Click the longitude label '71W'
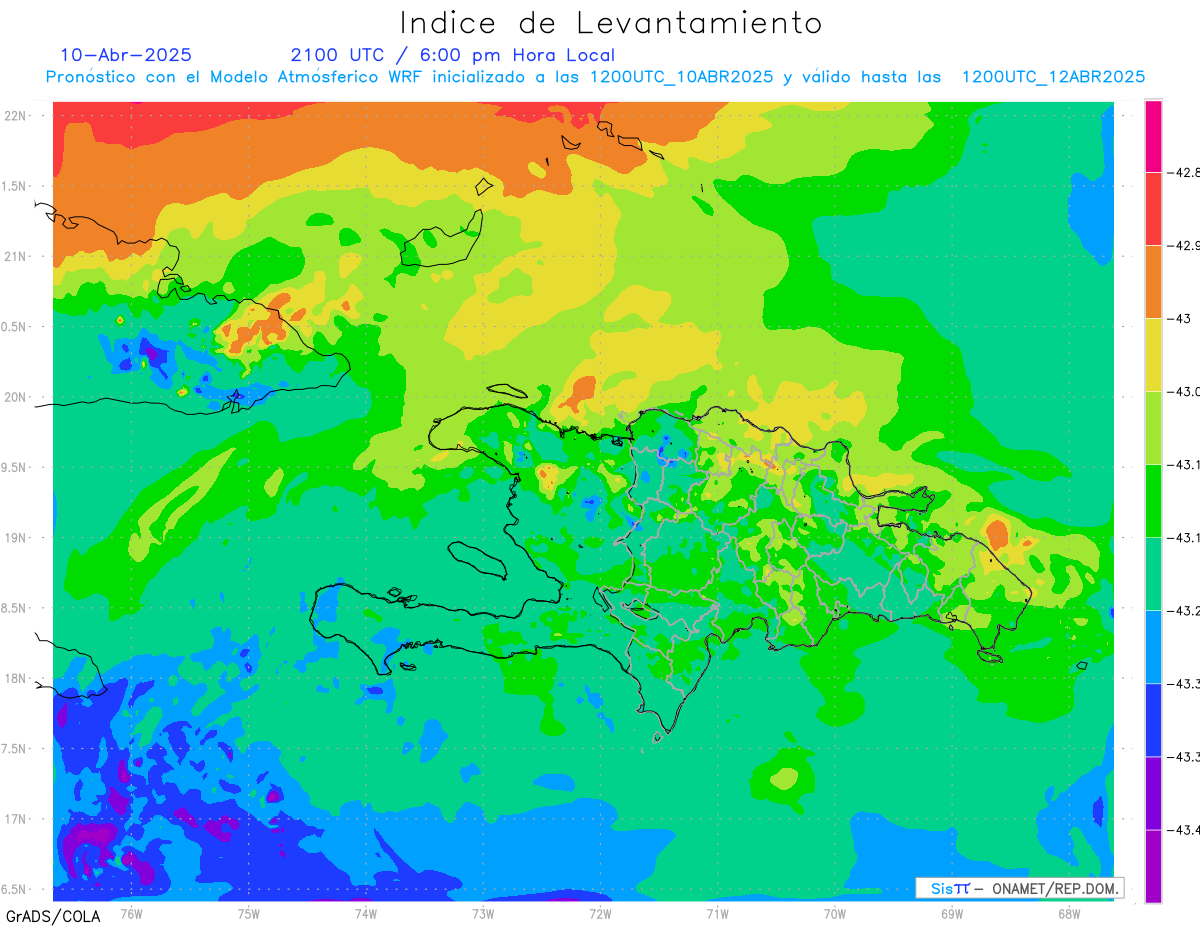 [717, 913]
